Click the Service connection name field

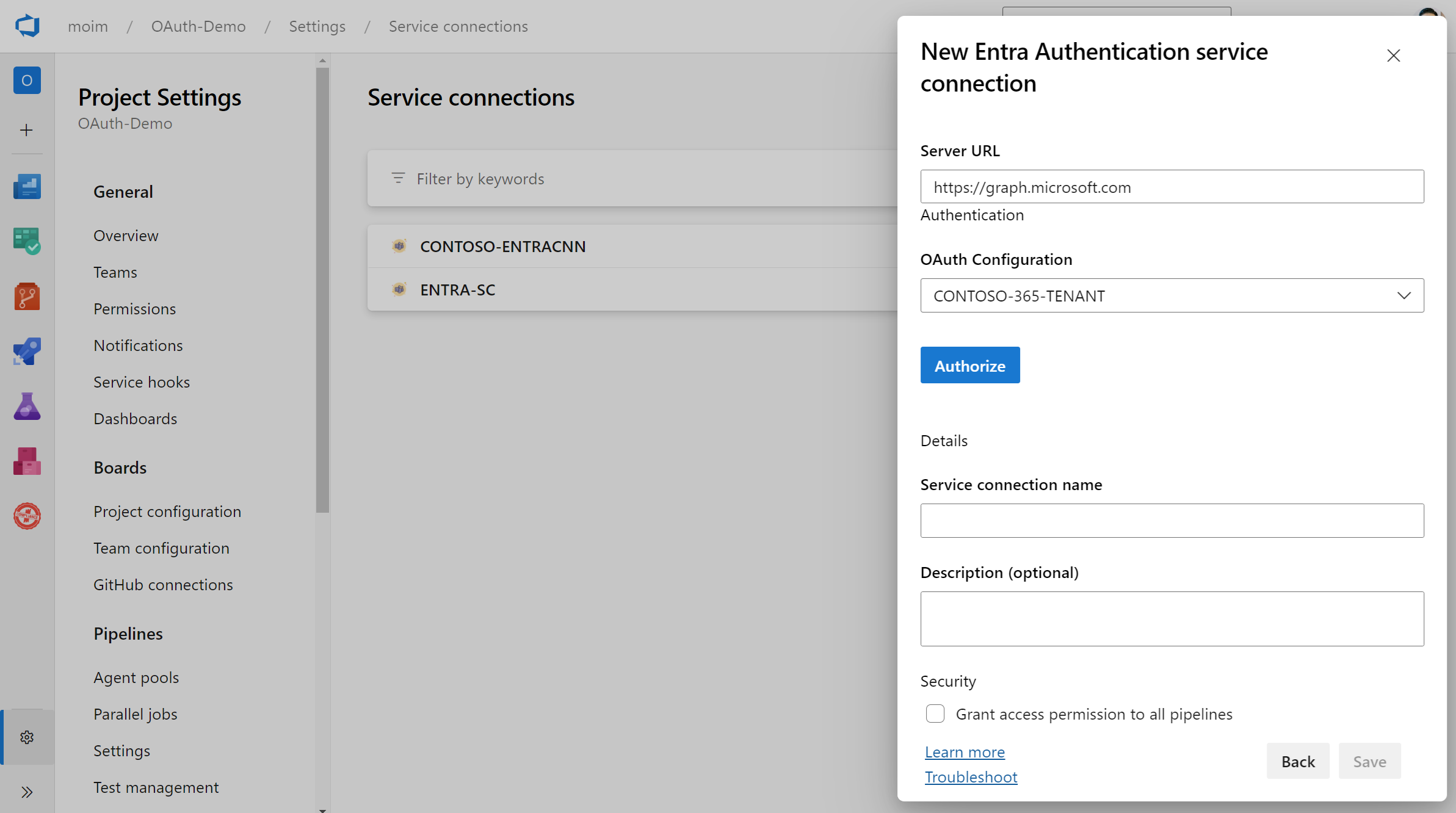pyautogui.click(x=1172, y=521)
